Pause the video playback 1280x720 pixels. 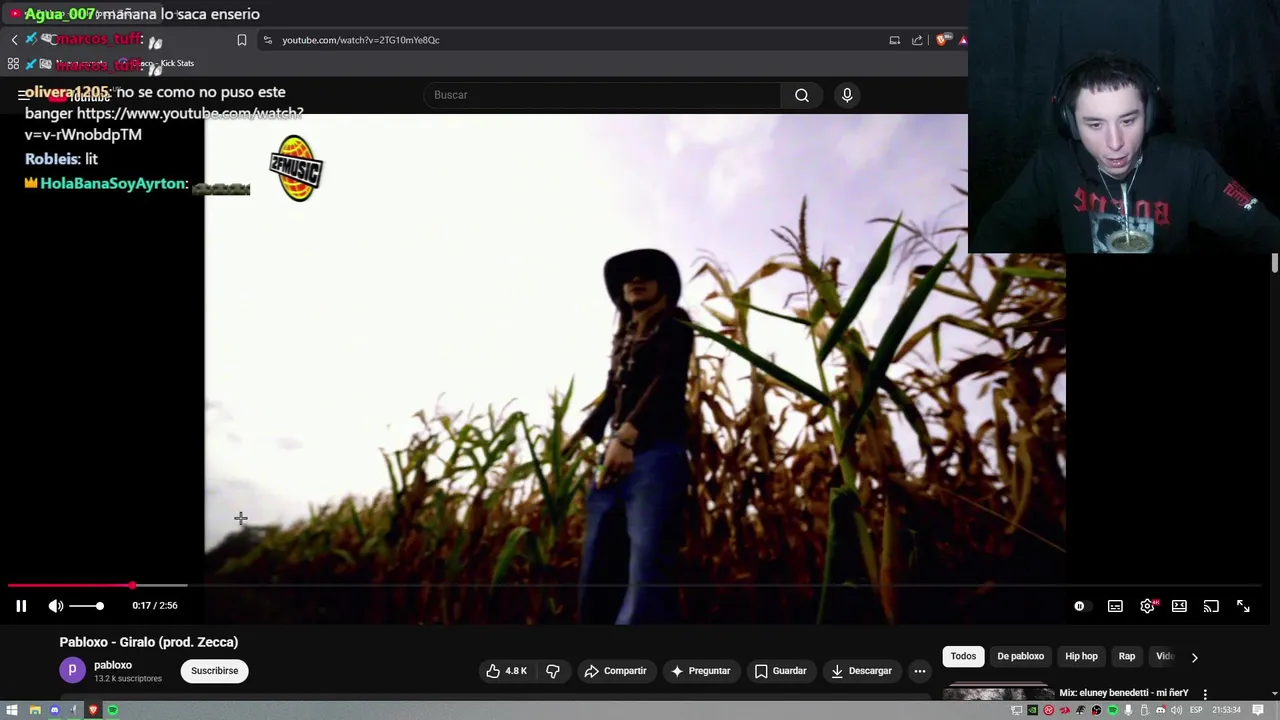[x=21, y=606]
